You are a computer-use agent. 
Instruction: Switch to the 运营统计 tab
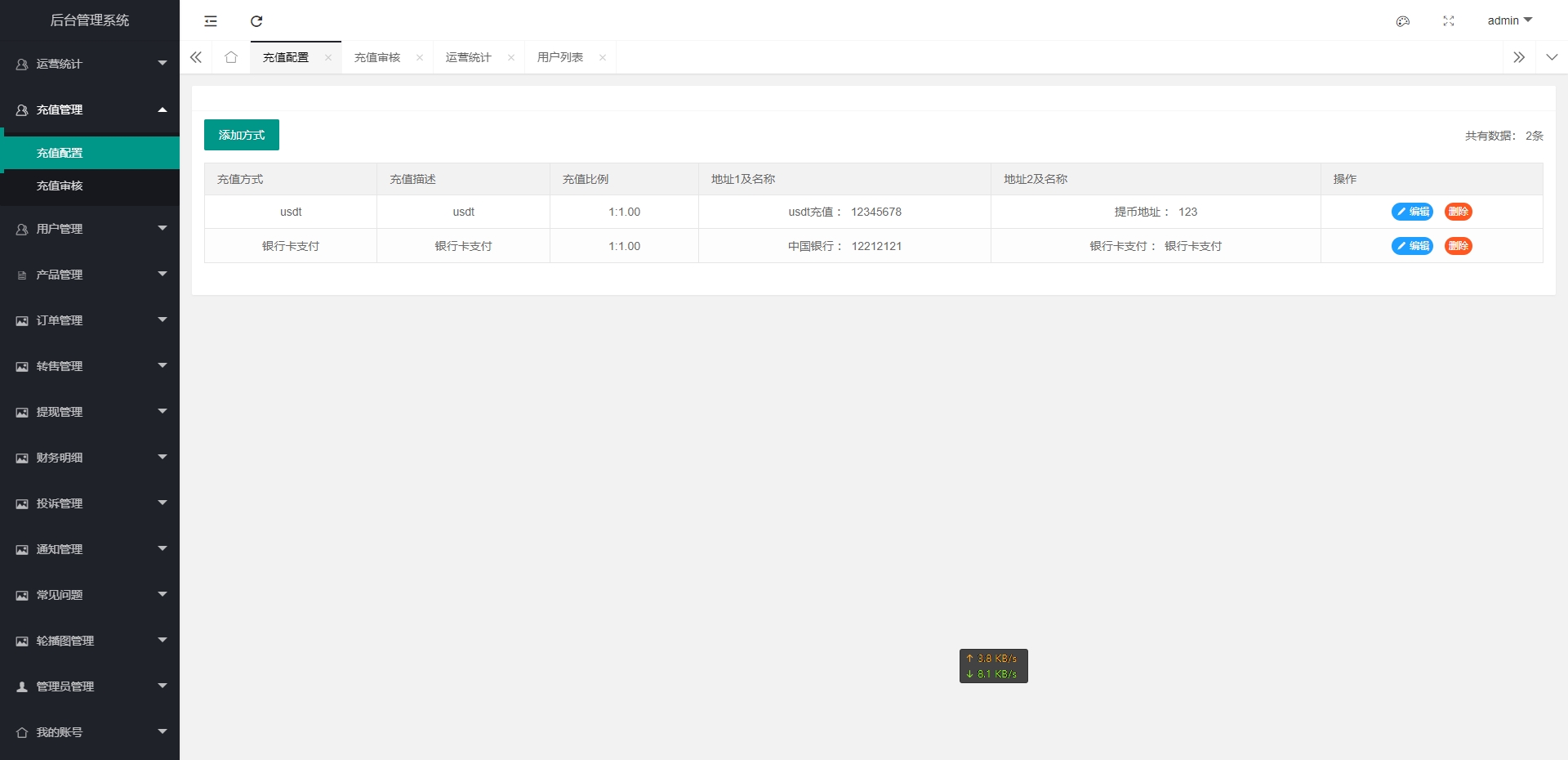[x=469, y=57]
